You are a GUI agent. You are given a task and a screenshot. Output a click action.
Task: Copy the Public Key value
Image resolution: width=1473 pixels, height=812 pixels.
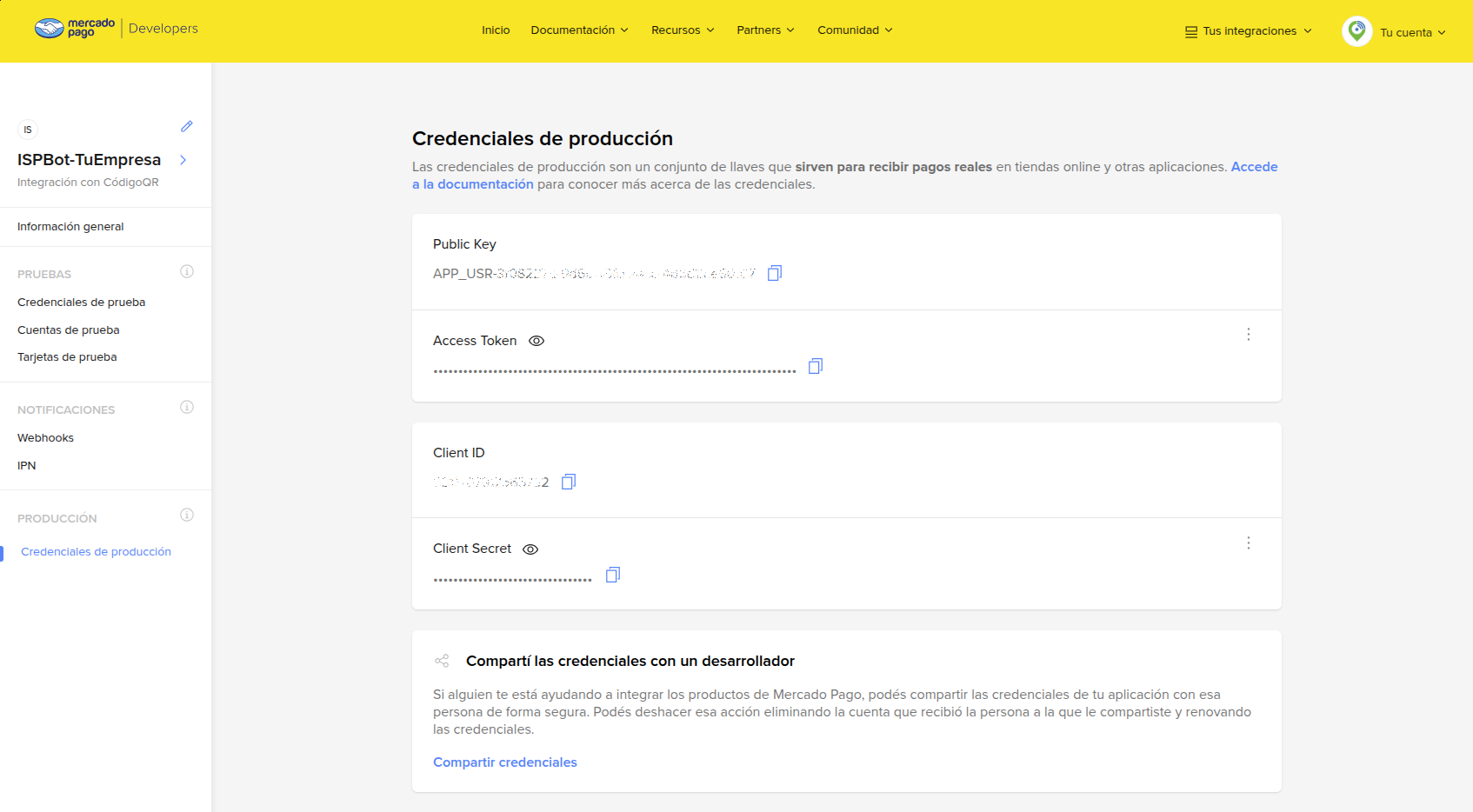pyautogui.click(x=775, y=273)
